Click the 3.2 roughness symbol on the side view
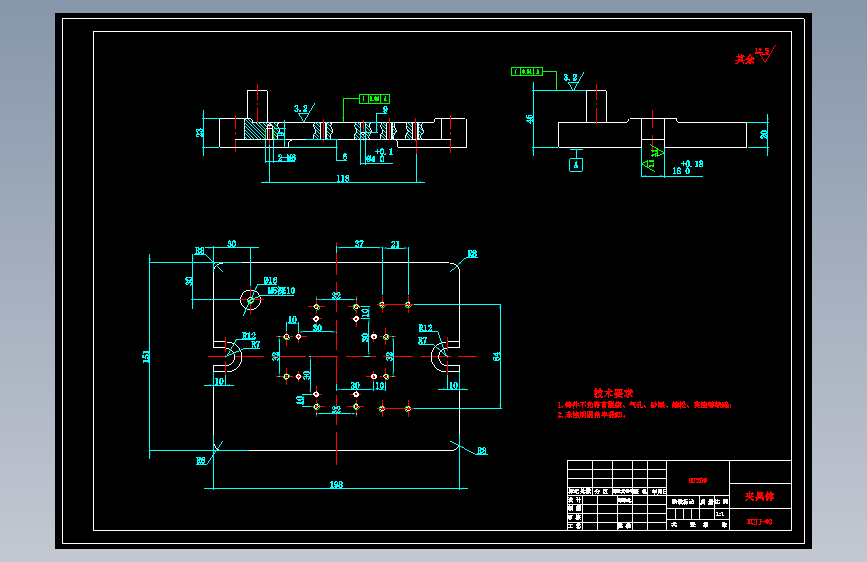 [x=573, y=81]
